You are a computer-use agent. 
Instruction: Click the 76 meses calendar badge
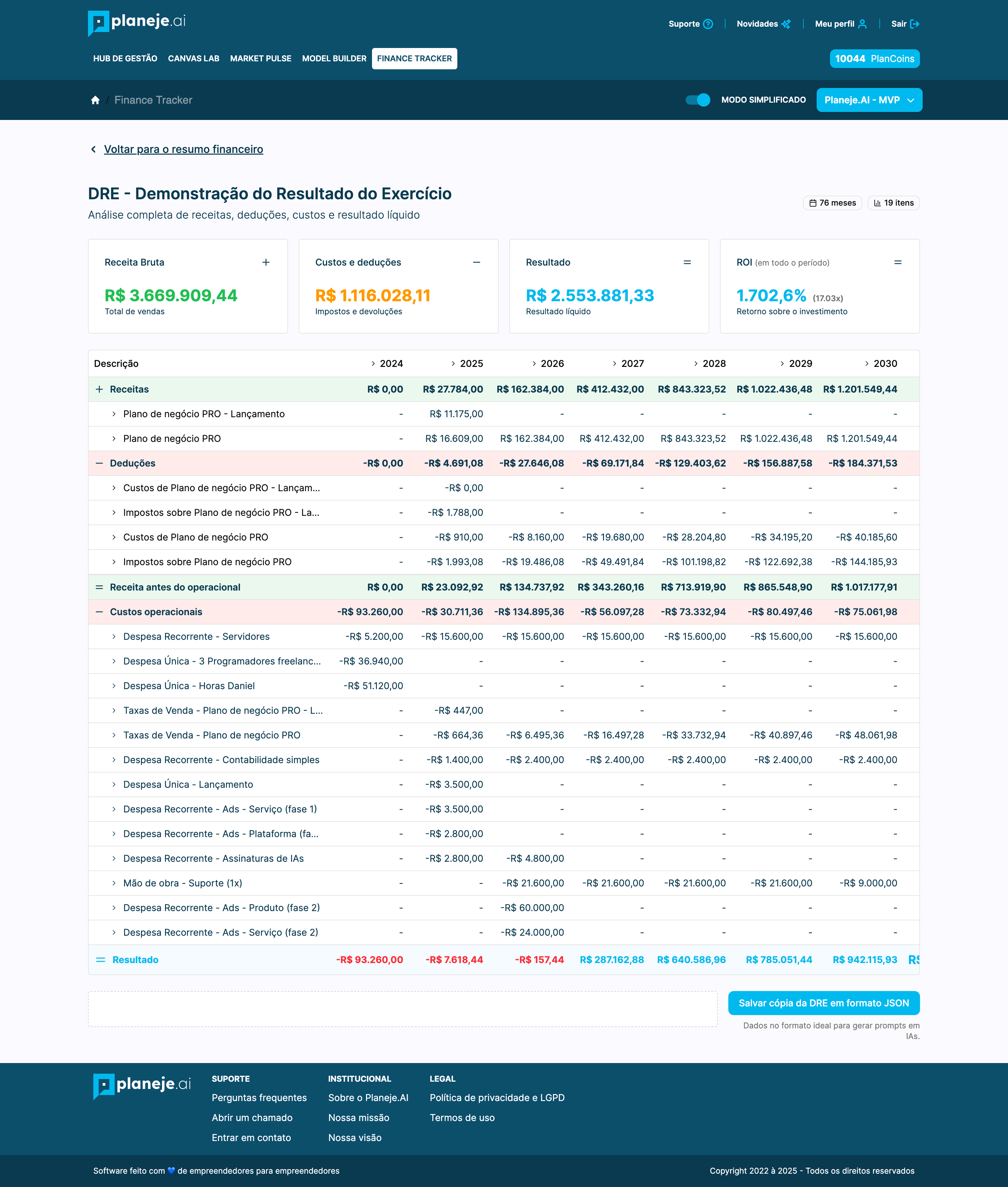point(832,203)
